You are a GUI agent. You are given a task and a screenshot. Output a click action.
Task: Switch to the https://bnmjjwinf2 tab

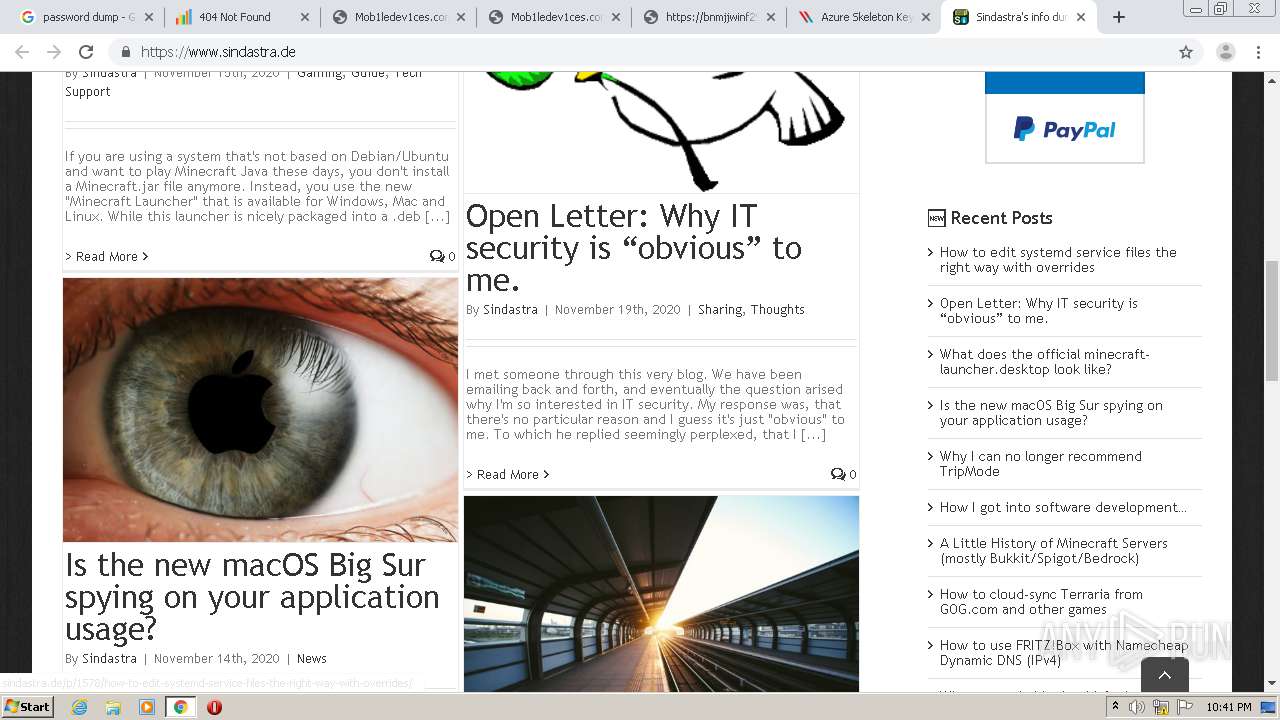[x=705, y=17]
